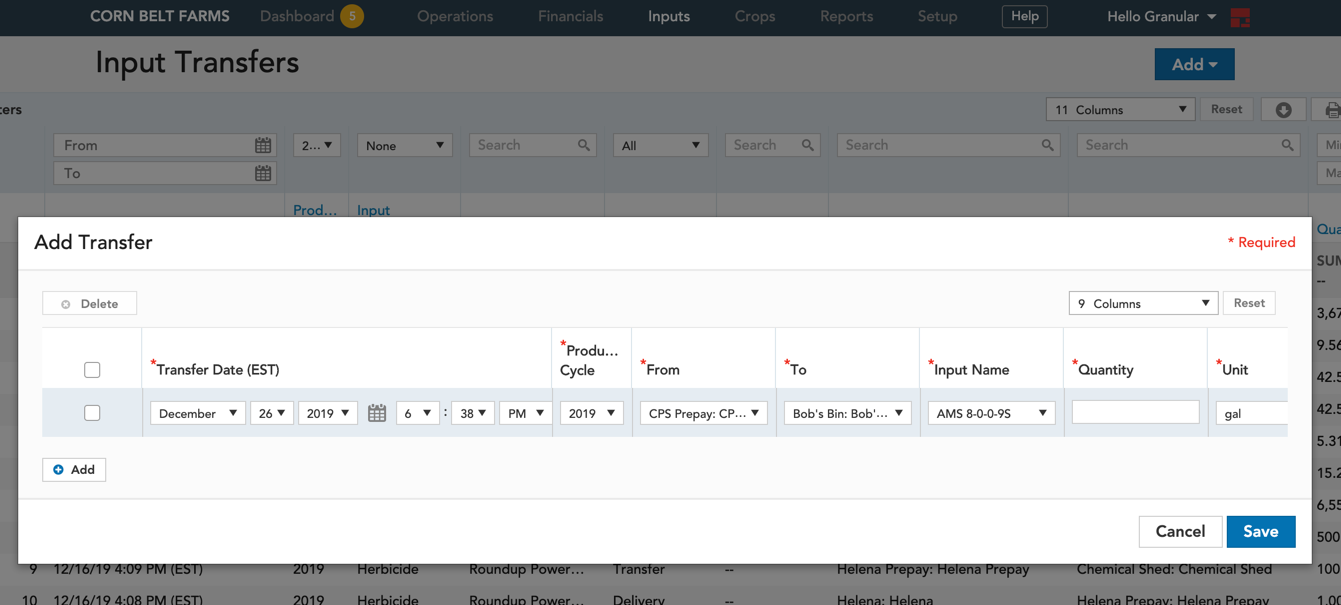1341x605 pixels.
Task: Click the magnifier in second narrow Search filter
Action: 808,145
